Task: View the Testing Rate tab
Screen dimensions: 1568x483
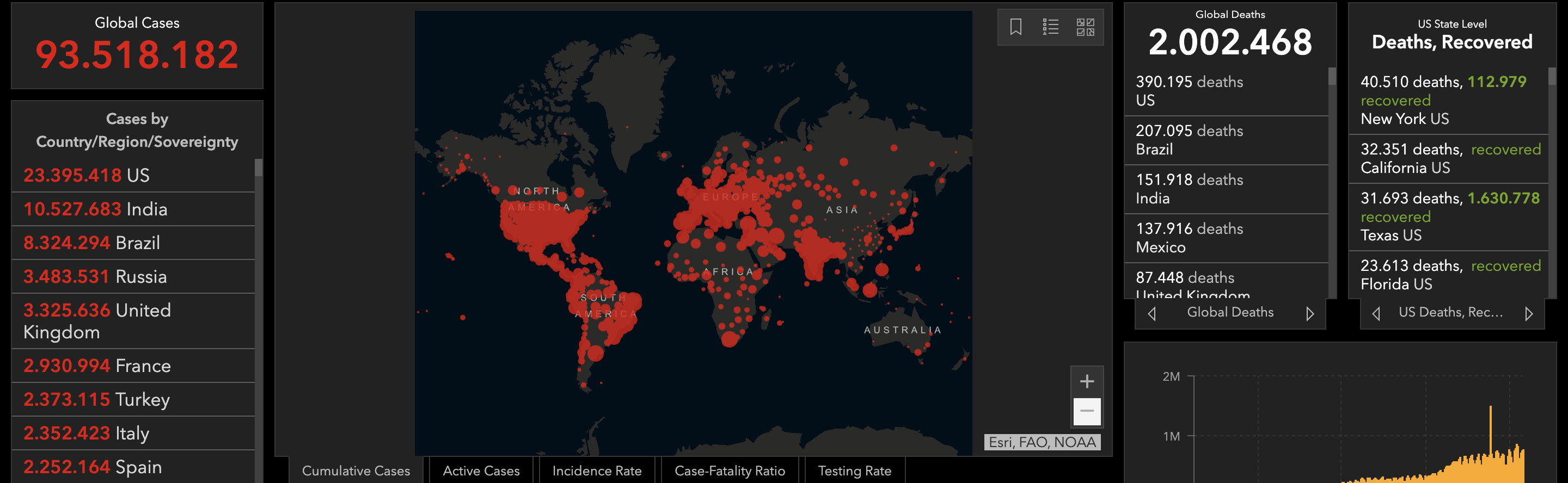Action: (854, 470)
